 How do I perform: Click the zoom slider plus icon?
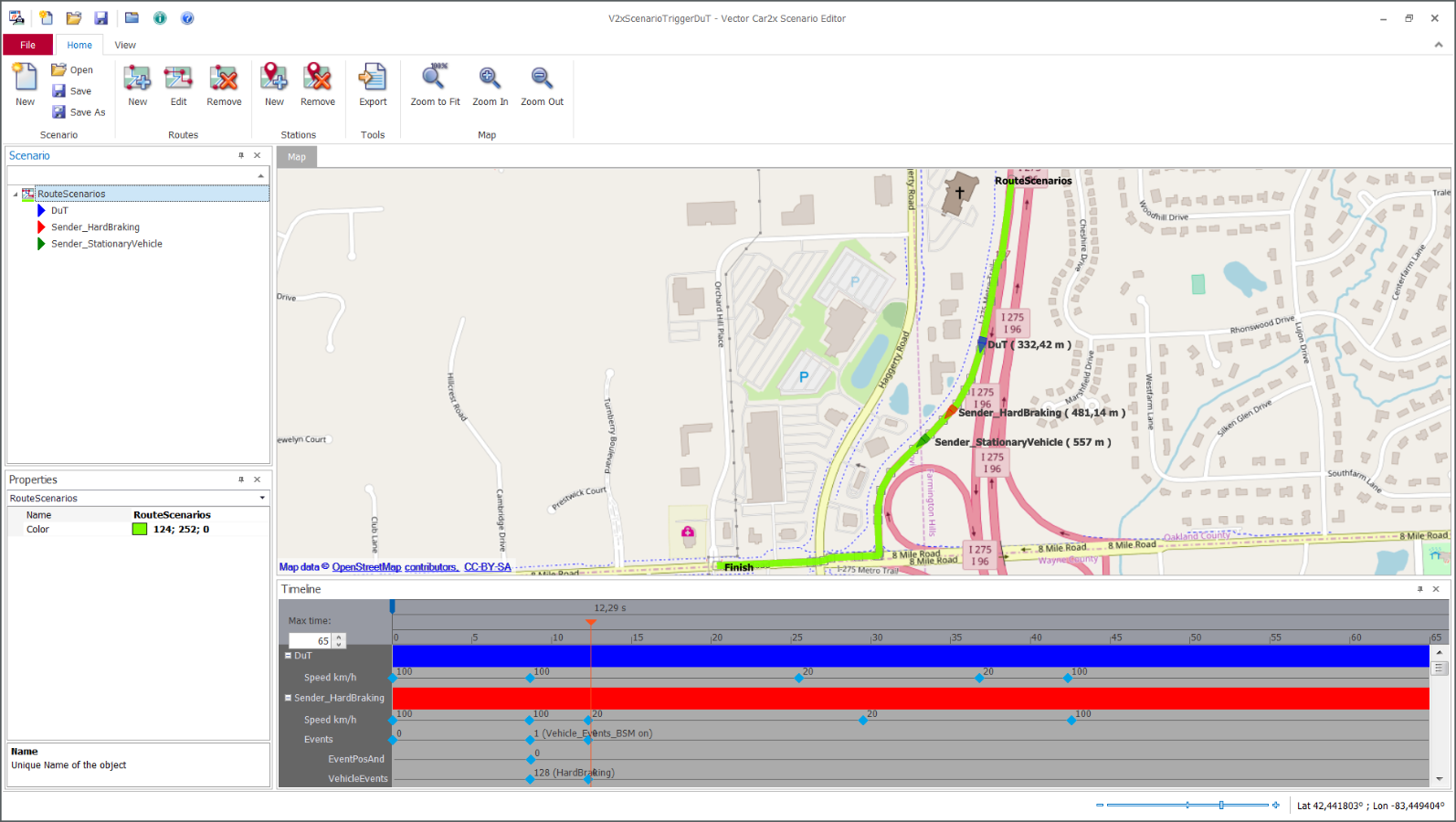(x=1276, y=805)
